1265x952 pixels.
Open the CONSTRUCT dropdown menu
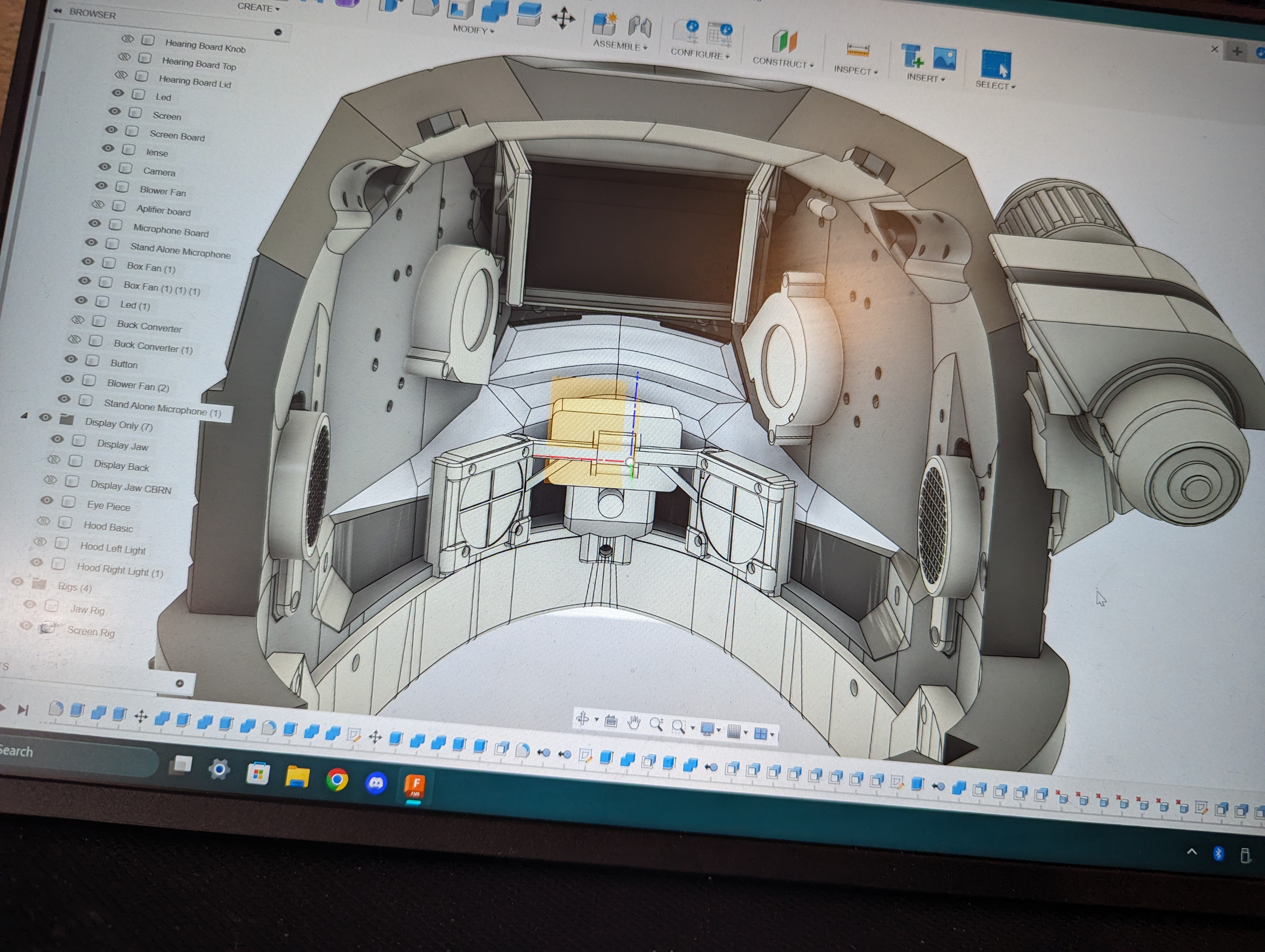783,62
